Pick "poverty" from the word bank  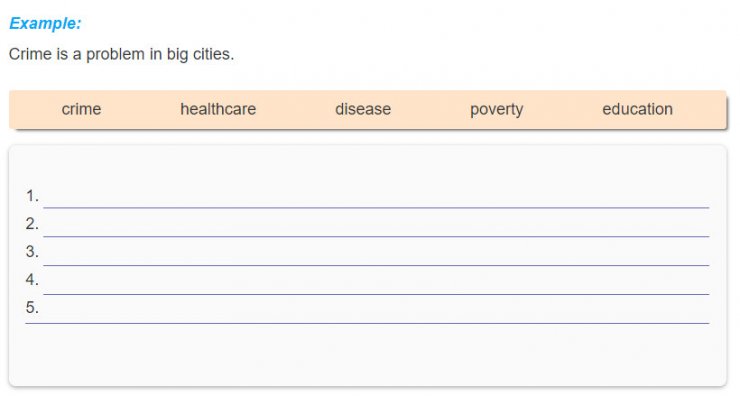coord(496,110)
